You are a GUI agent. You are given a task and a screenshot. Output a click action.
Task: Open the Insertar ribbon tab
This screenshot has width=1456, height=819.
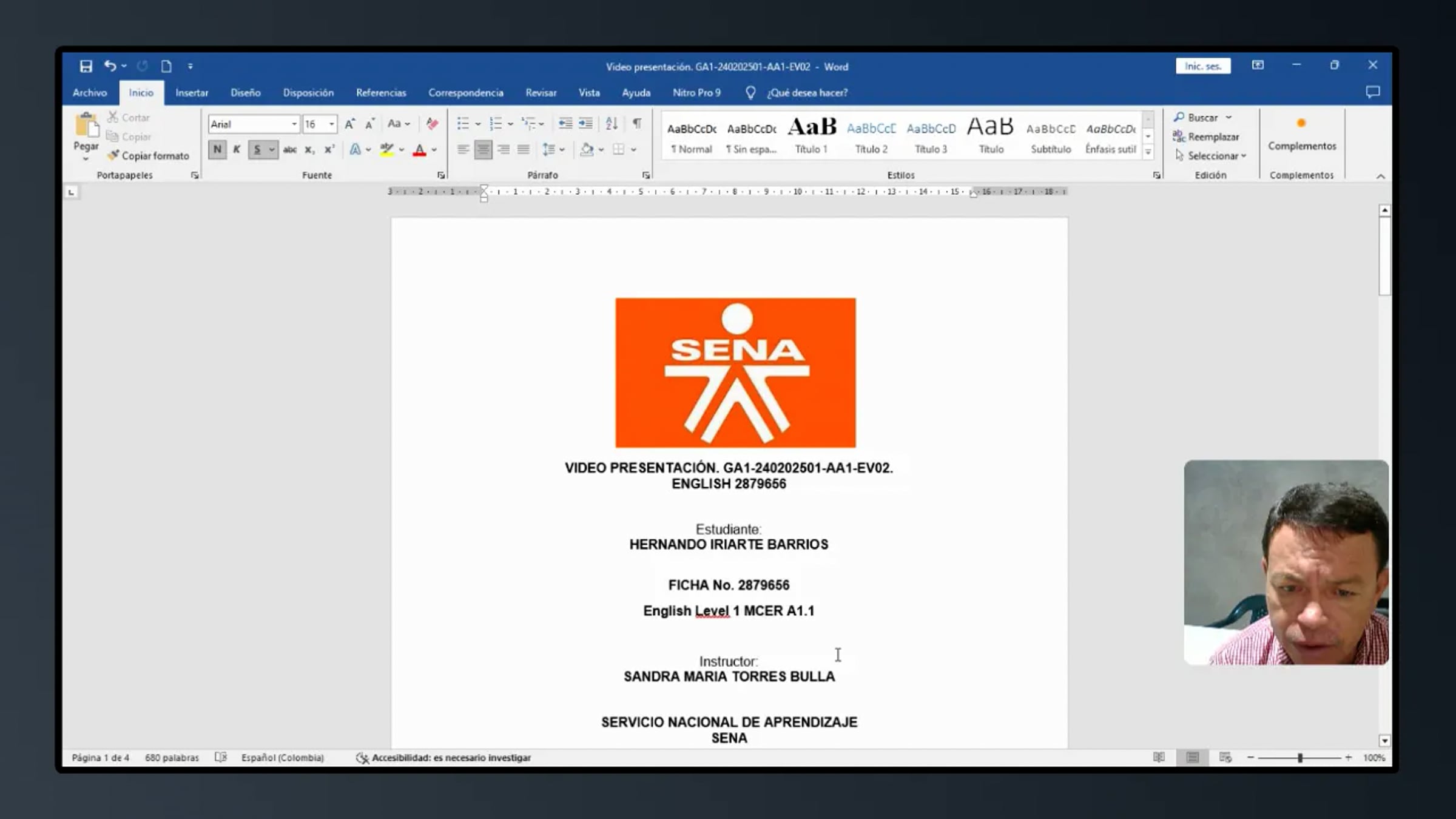tap(192, 93)
